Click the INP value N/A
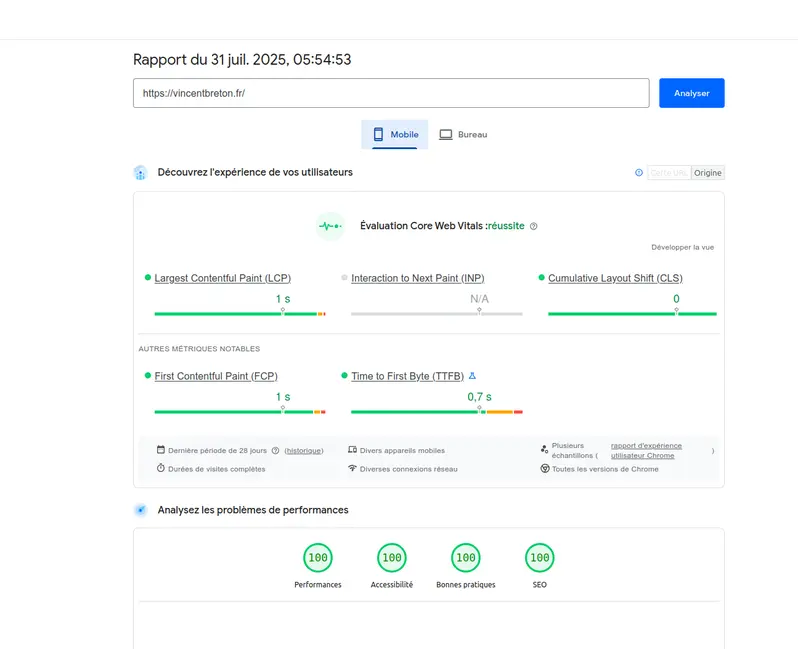Screen dimensions: 798x649 [479, 299]
